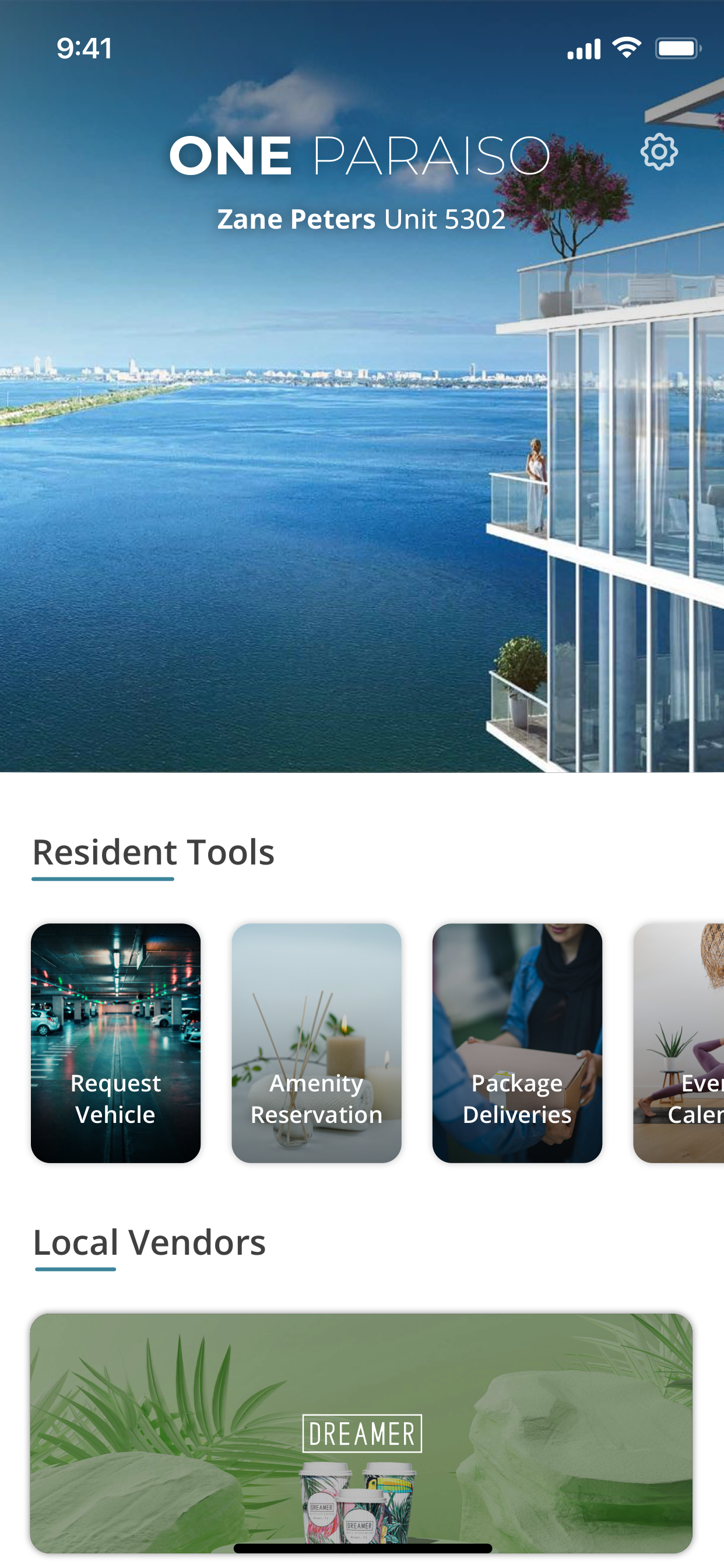The image size is (724, 1568).
Task: Tap the home indicator bar at bottom
Action: (x=363, y=1548)
